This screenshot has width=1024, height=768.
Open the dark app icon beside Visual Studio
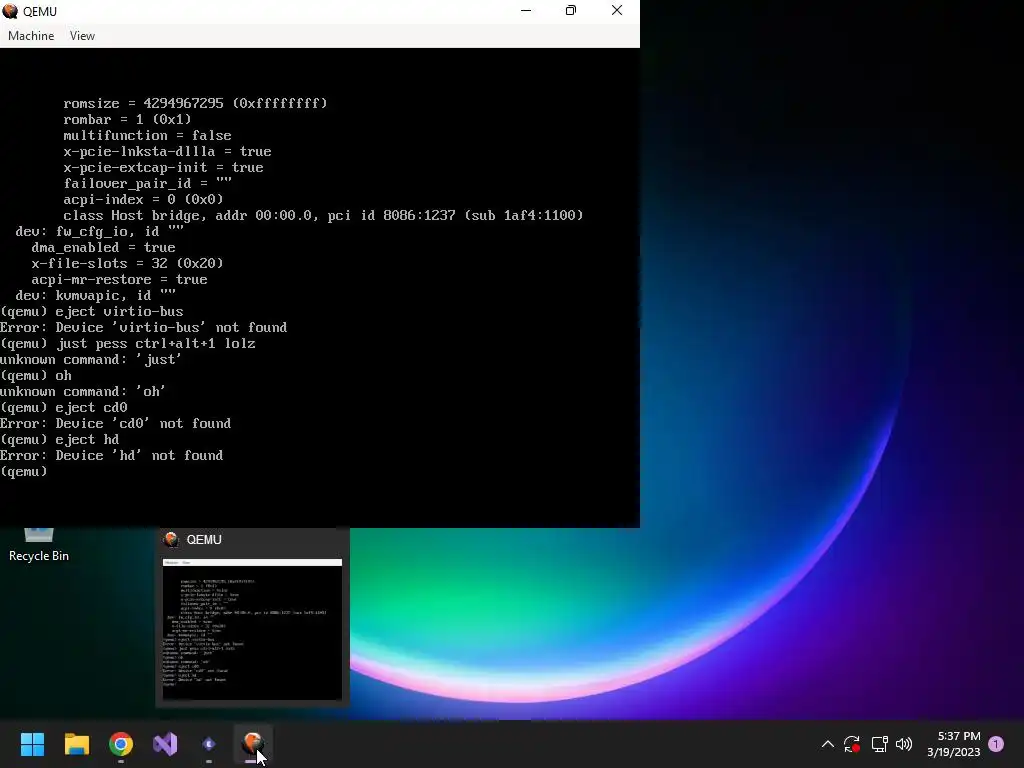(209, 744)
